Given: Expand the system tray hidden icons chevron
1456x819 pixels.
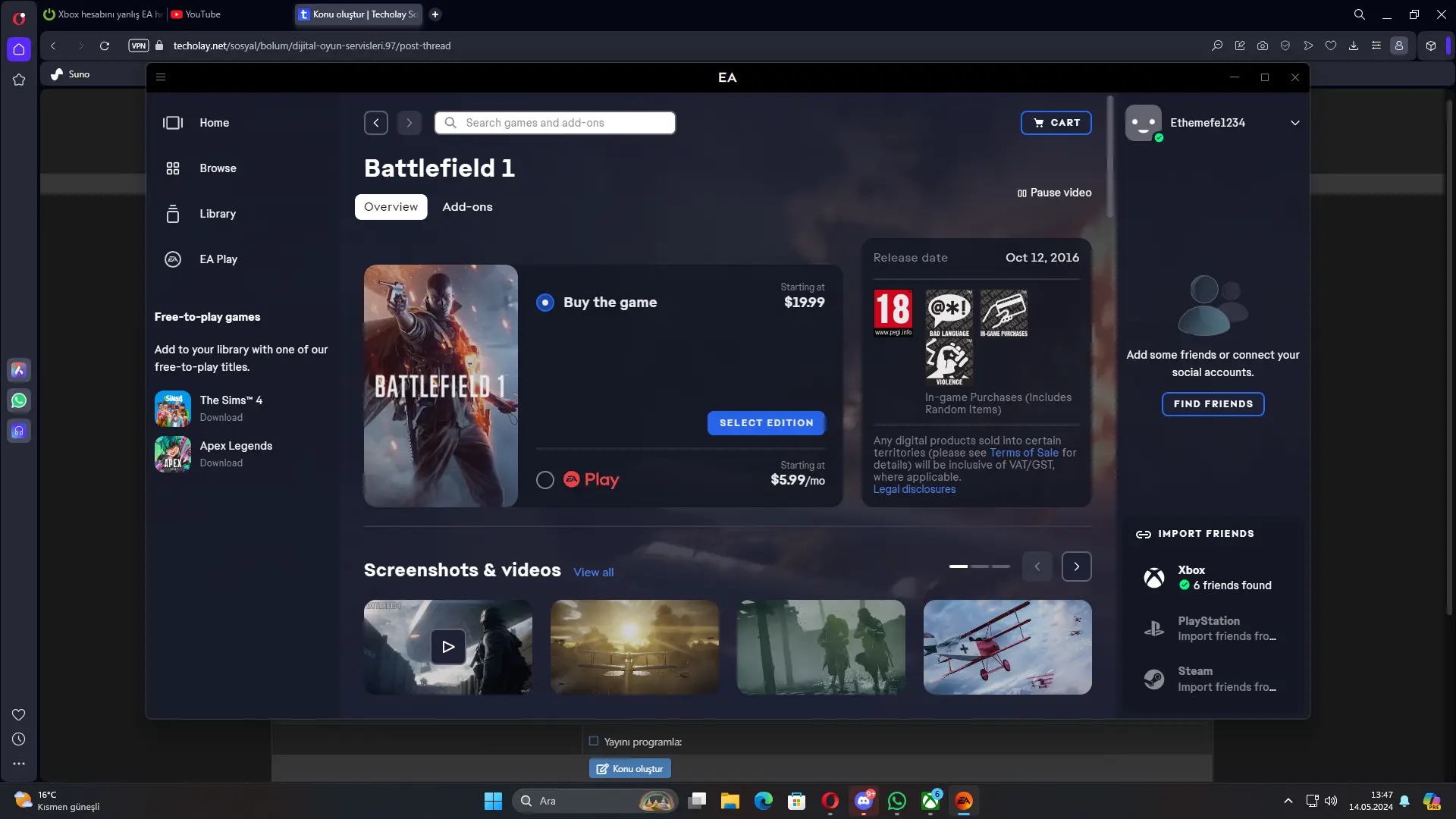Looking at the screenshot, I should (1288, 801).
